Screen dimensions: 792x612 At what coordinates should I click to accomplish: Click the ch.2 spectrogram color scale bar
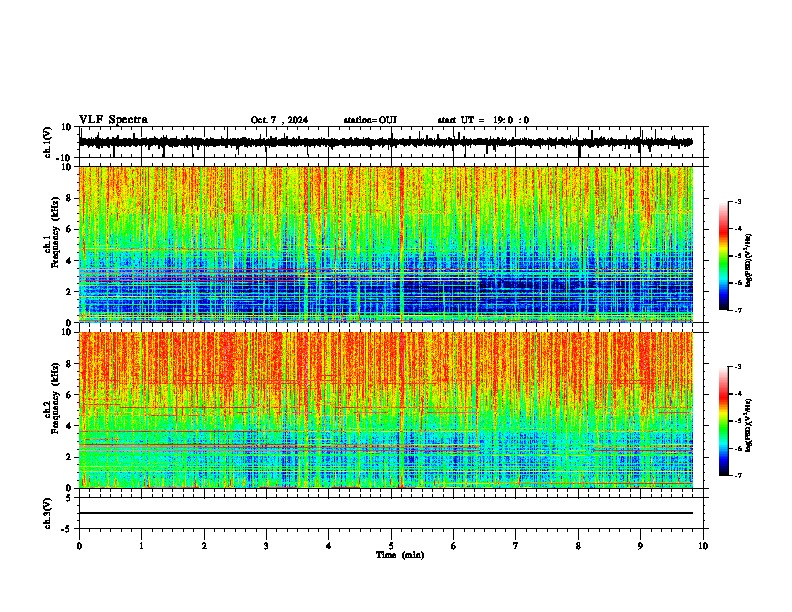point(723,421)
